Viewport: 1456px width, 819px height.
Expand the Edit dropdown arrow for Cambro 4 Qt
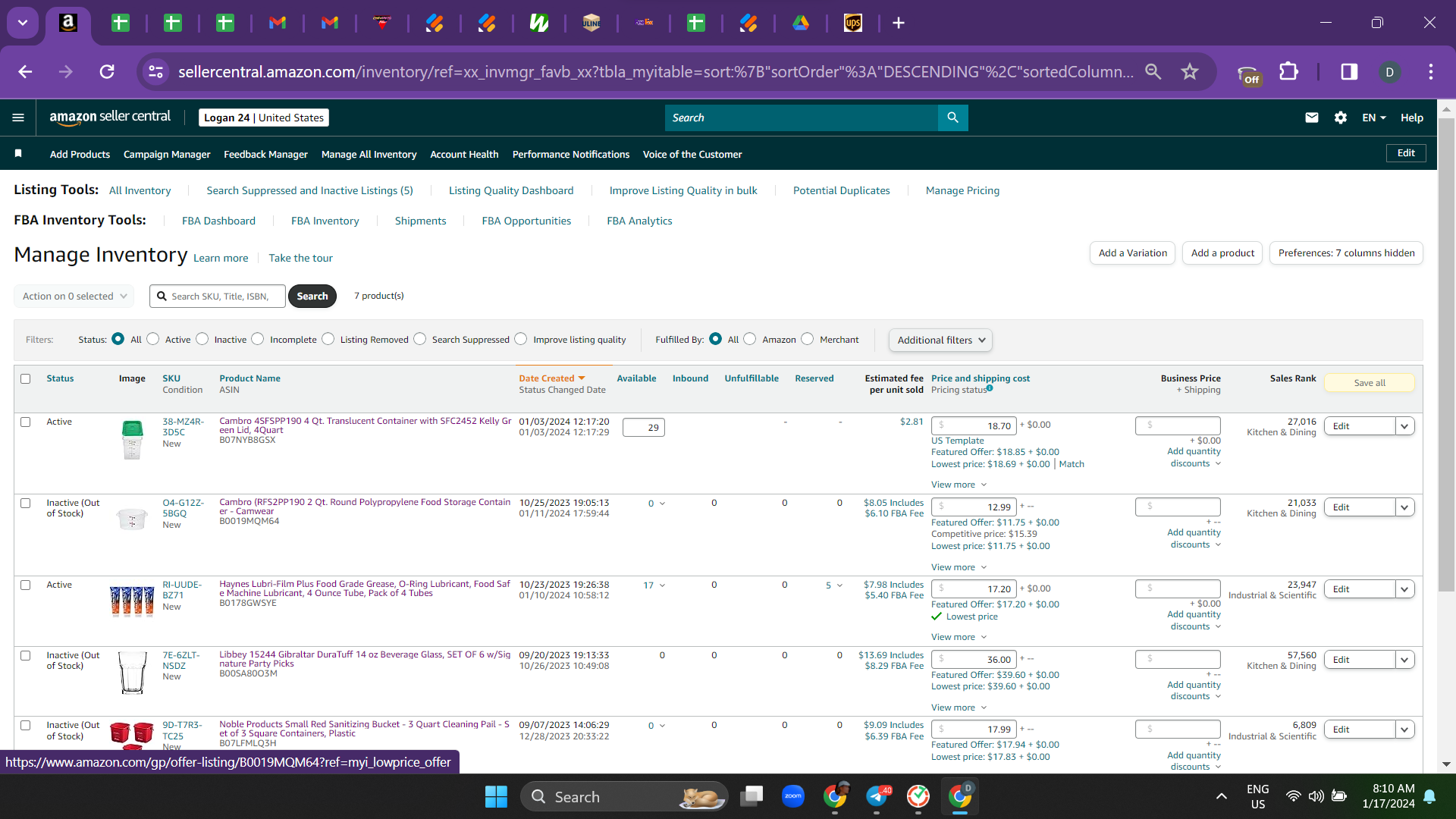[x=1404, y=426]
